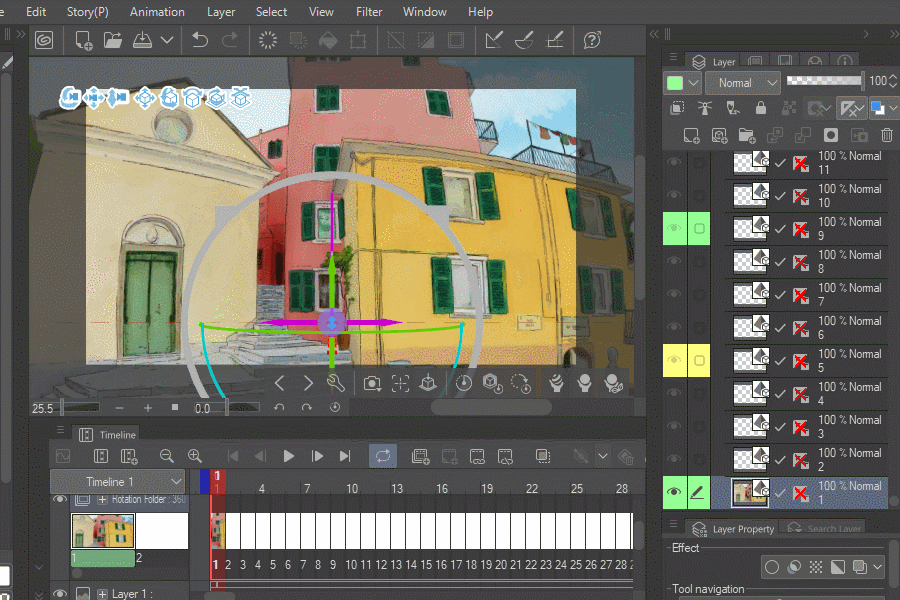Toggle the visibility eye of layer 9
Image resolution: width=900 pixels, height=600 pixels.
click(674, 228)
